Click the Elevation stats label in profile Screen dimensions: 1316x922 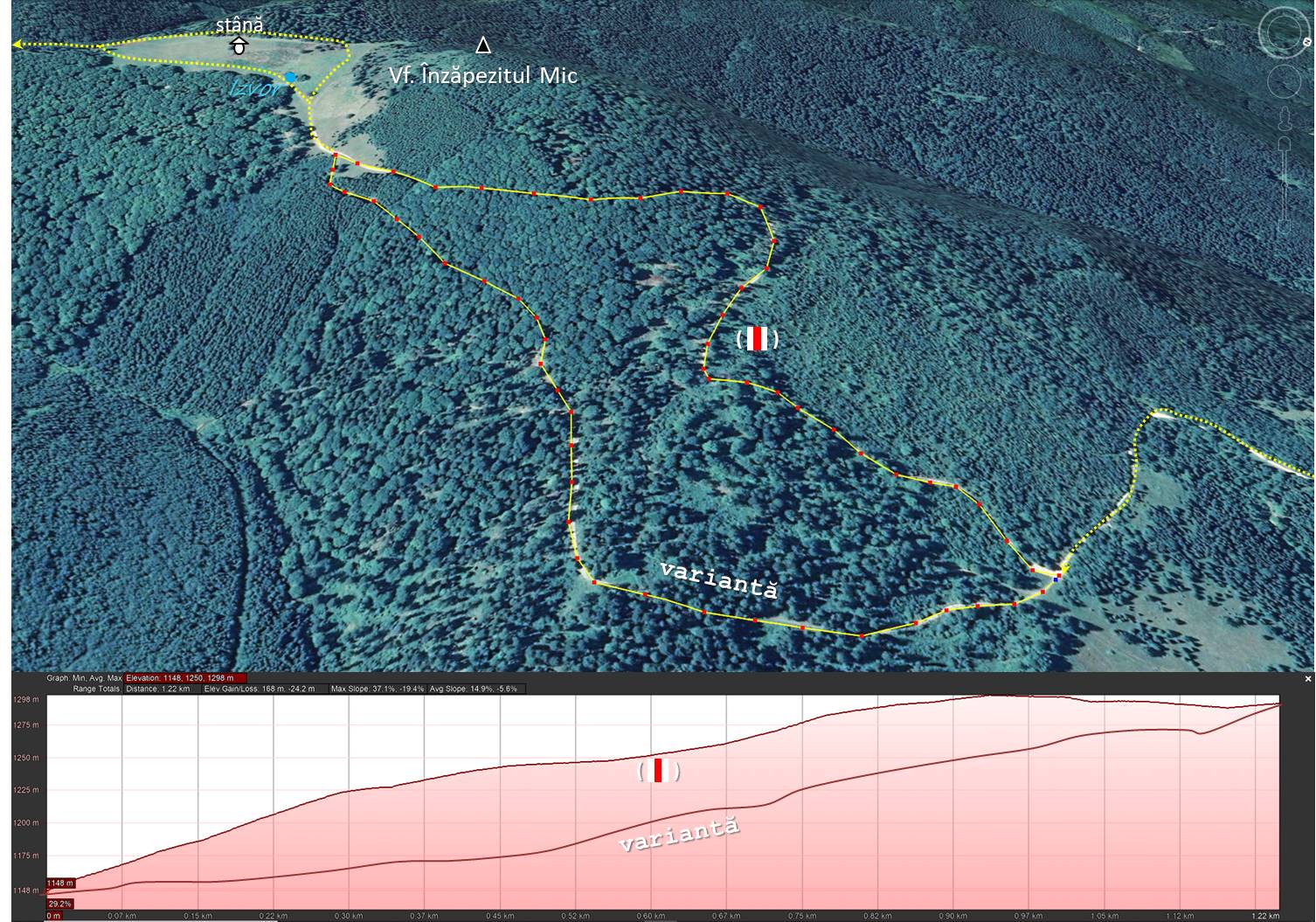tap(185, 678)
